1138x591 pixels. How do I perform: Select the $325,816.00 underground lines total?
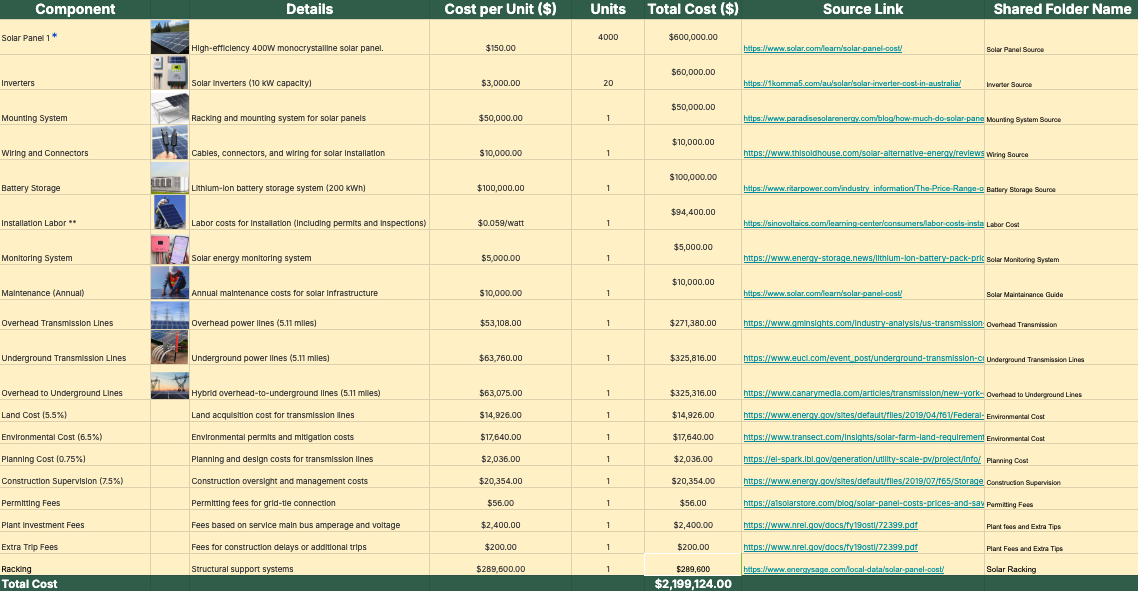[x=693, y=348]
